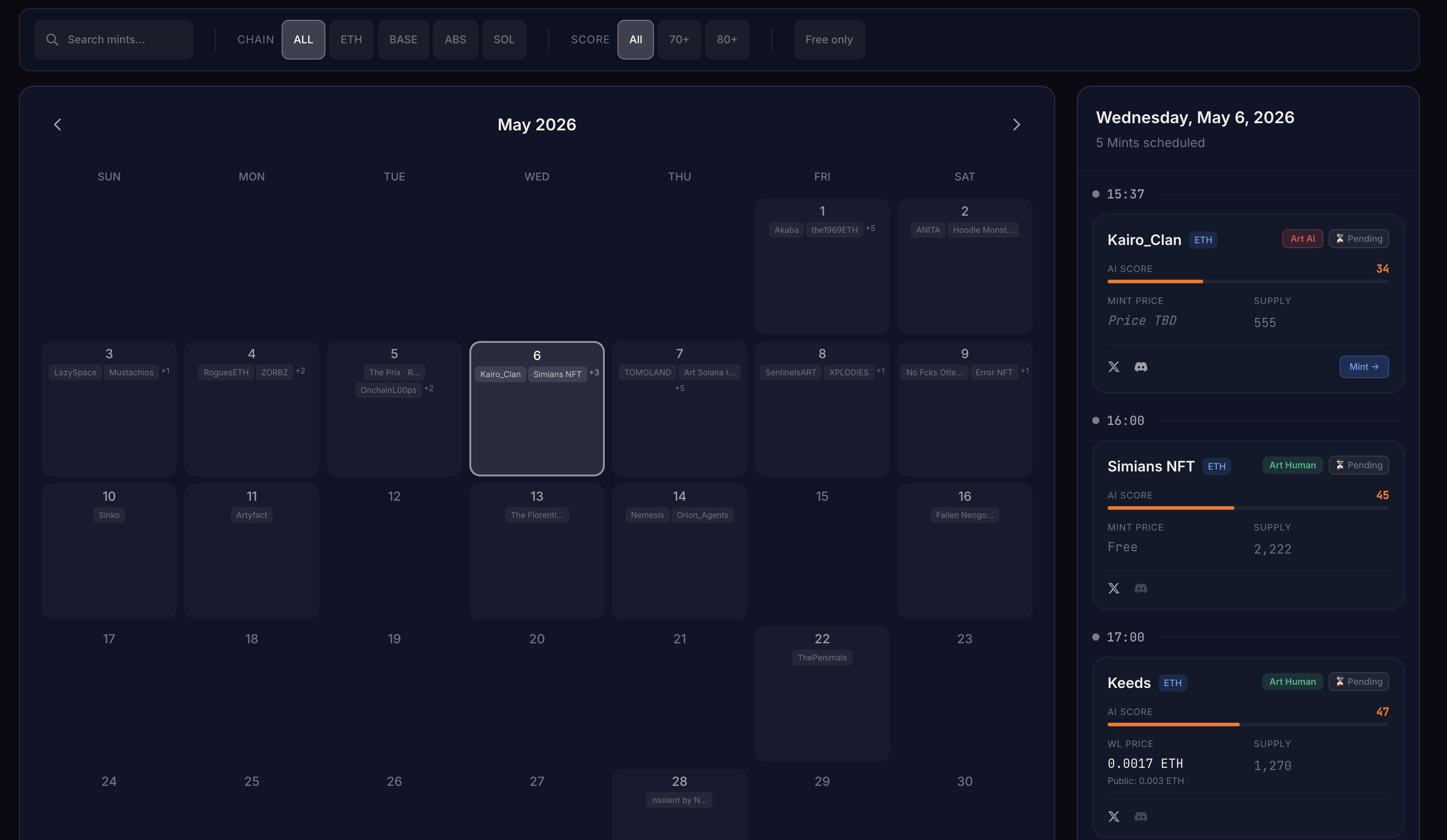1447x840 pixels.
Task: Open Simians NFT X icon
Action: coord(1114,588)
